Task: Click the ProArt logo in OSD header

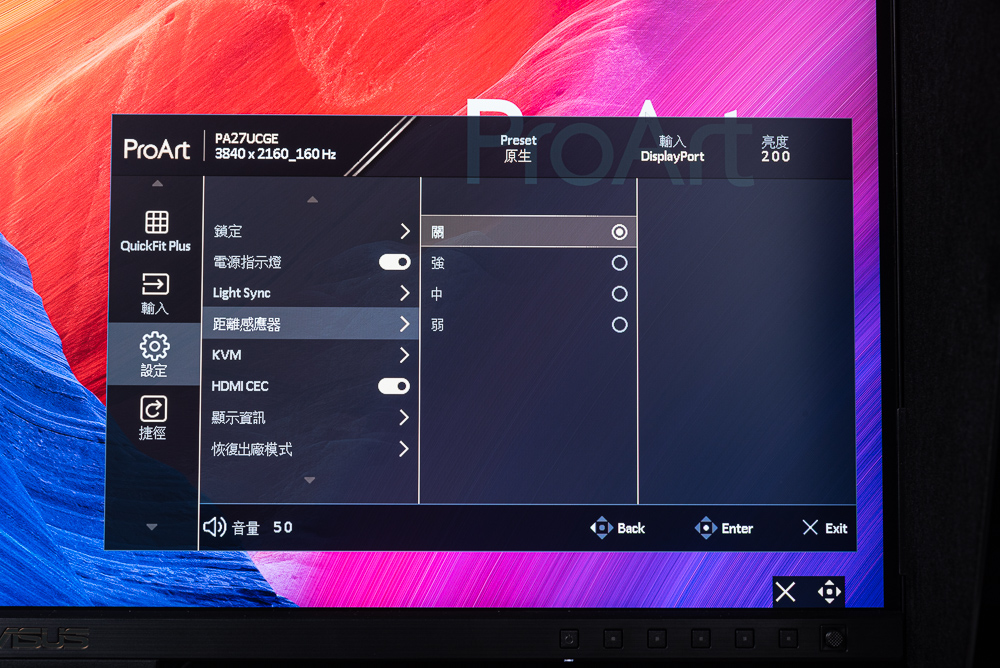Action: [156, 149]
